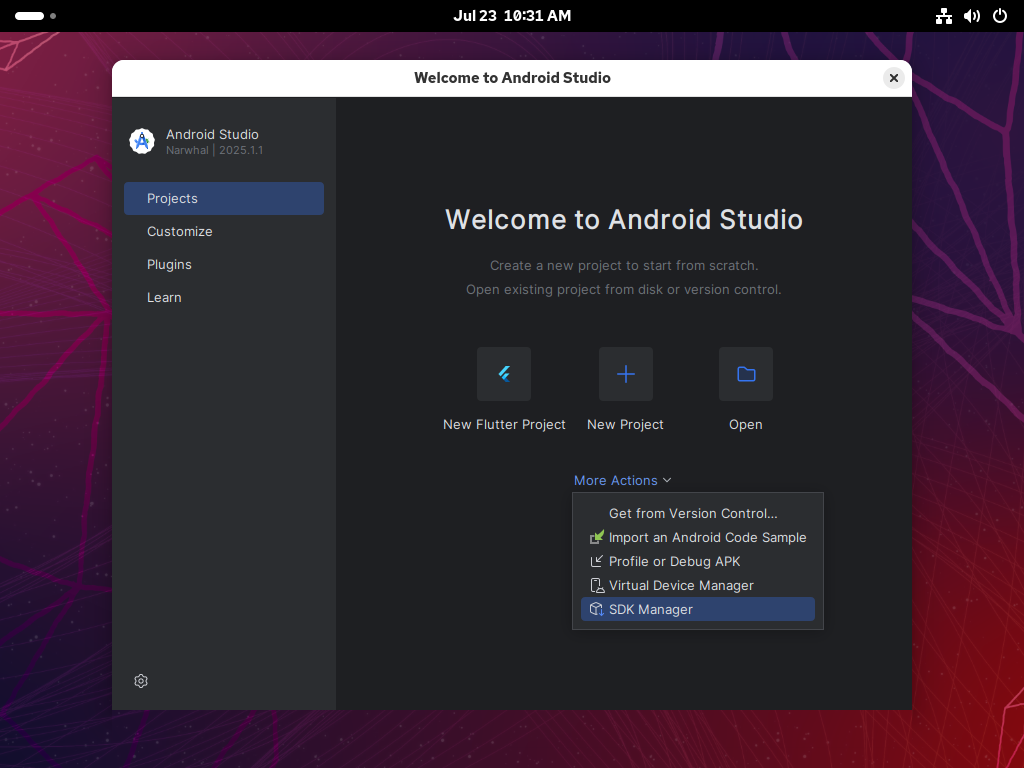
Task: Click the New Project label
Action: click(625, 424)
